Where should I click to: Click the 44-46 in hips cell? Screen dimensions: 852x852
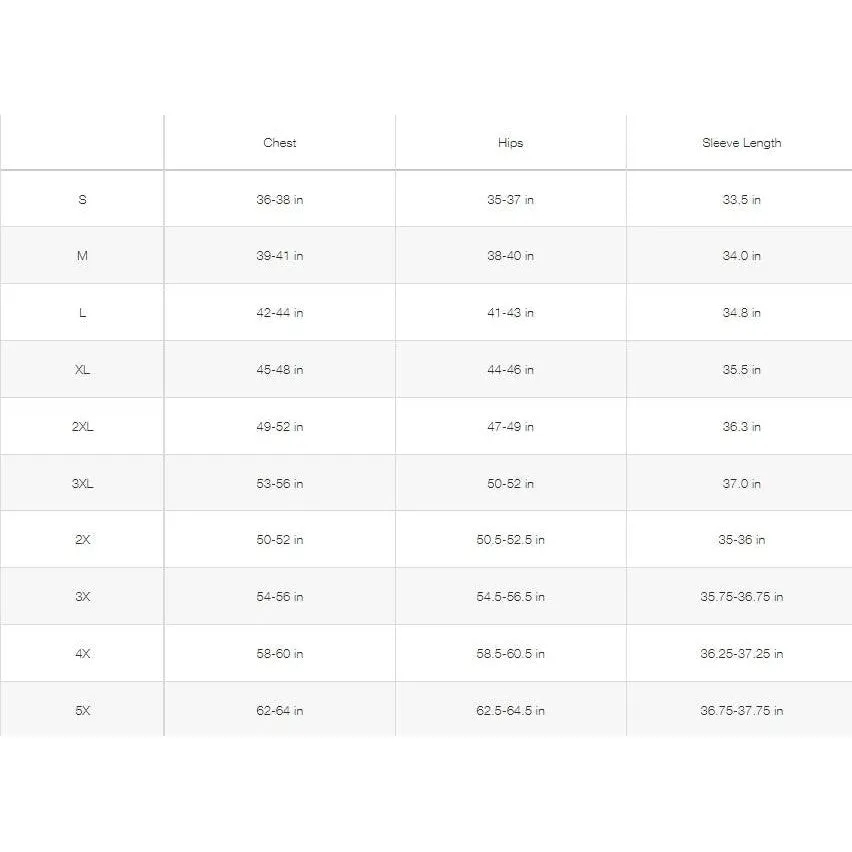click(x=510, y=369)
